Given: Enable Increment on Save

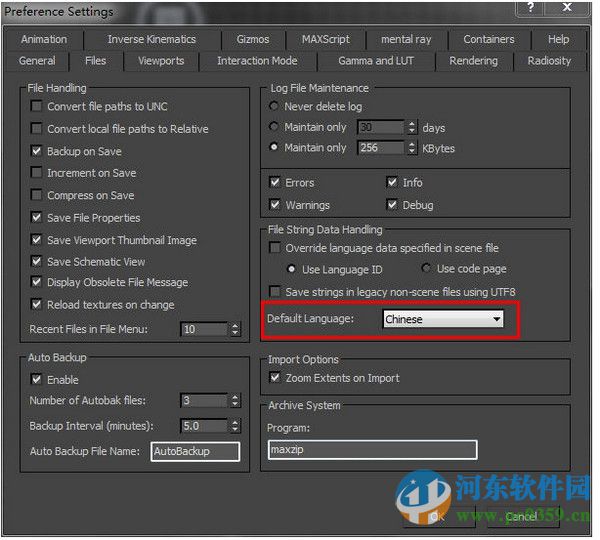Looking at the screenshot, I should (x=36, y=173).
